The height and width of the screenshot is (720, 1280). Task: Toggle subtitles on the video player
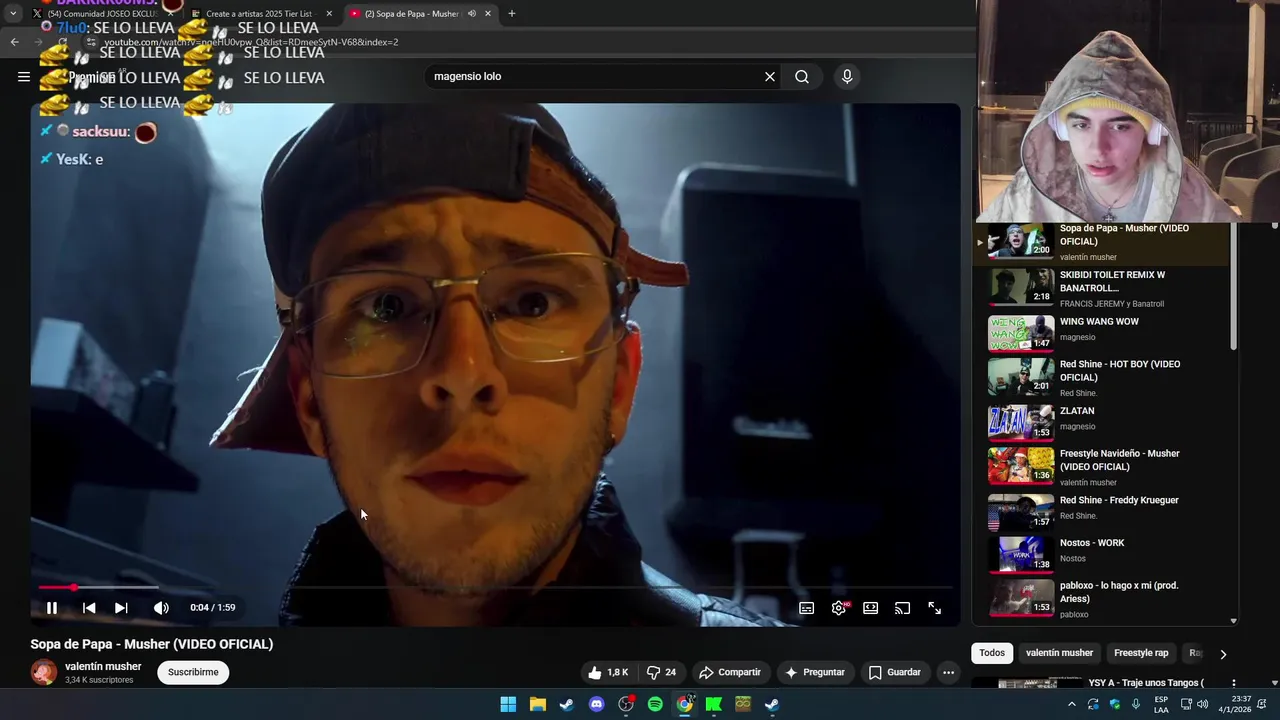(x=806, y=608)
